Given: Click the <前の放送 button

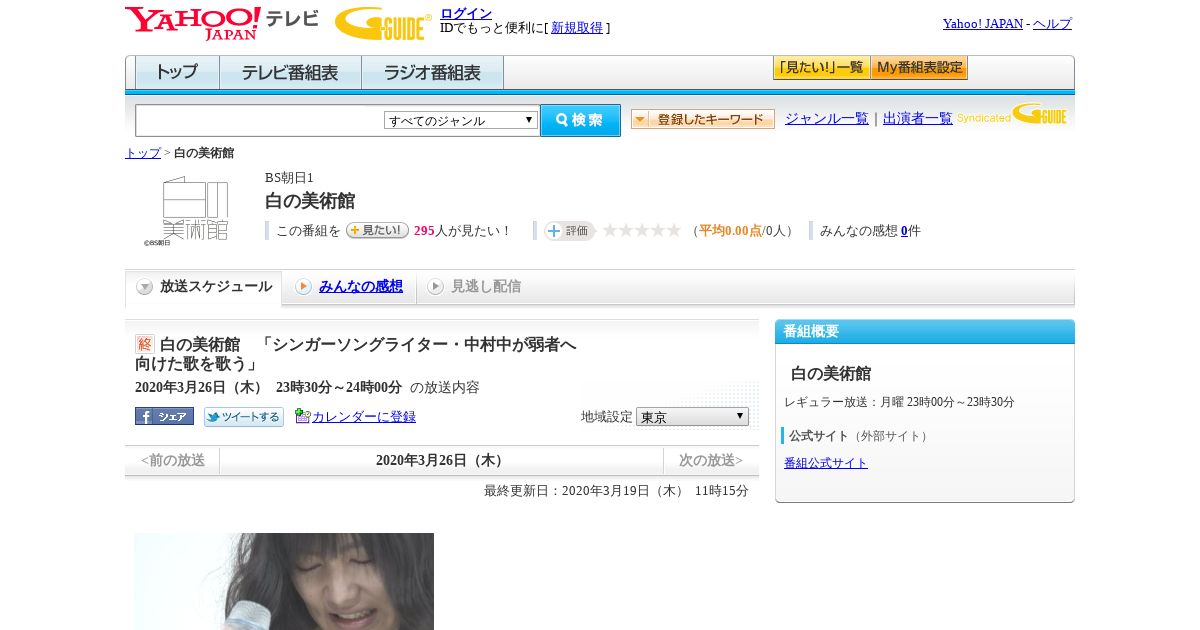Looking at the screenshot, I should [173, 460].
